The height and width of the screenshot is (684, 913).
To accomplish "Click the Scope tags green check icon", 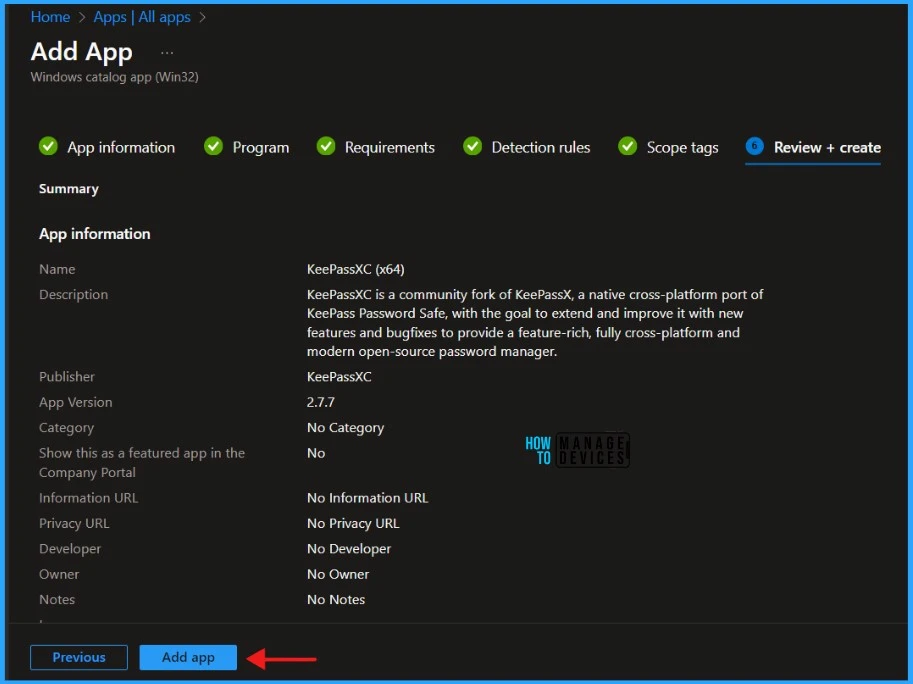I will (628, 146).
